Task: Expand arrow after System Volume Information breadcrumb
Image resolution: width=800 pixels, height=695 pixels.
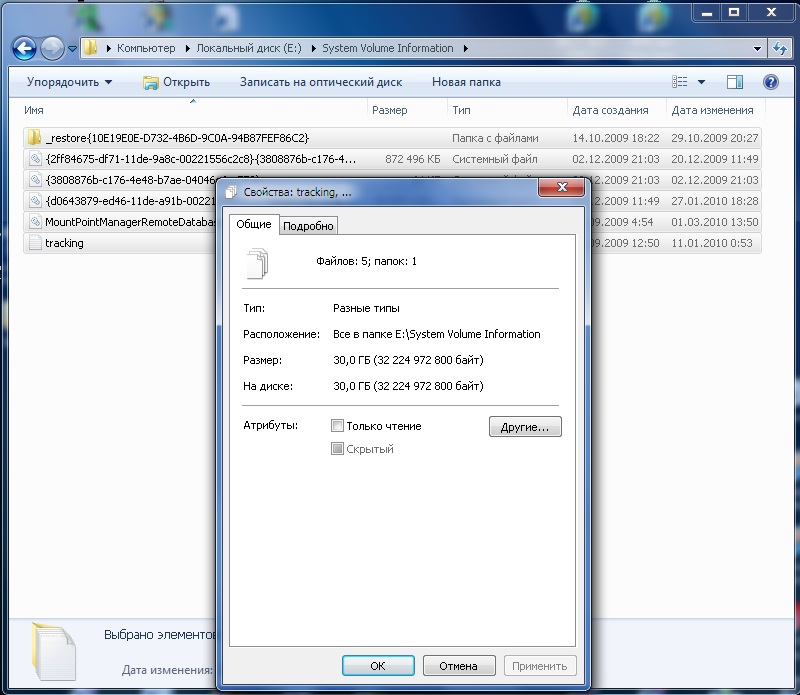Action: (466, 48)
